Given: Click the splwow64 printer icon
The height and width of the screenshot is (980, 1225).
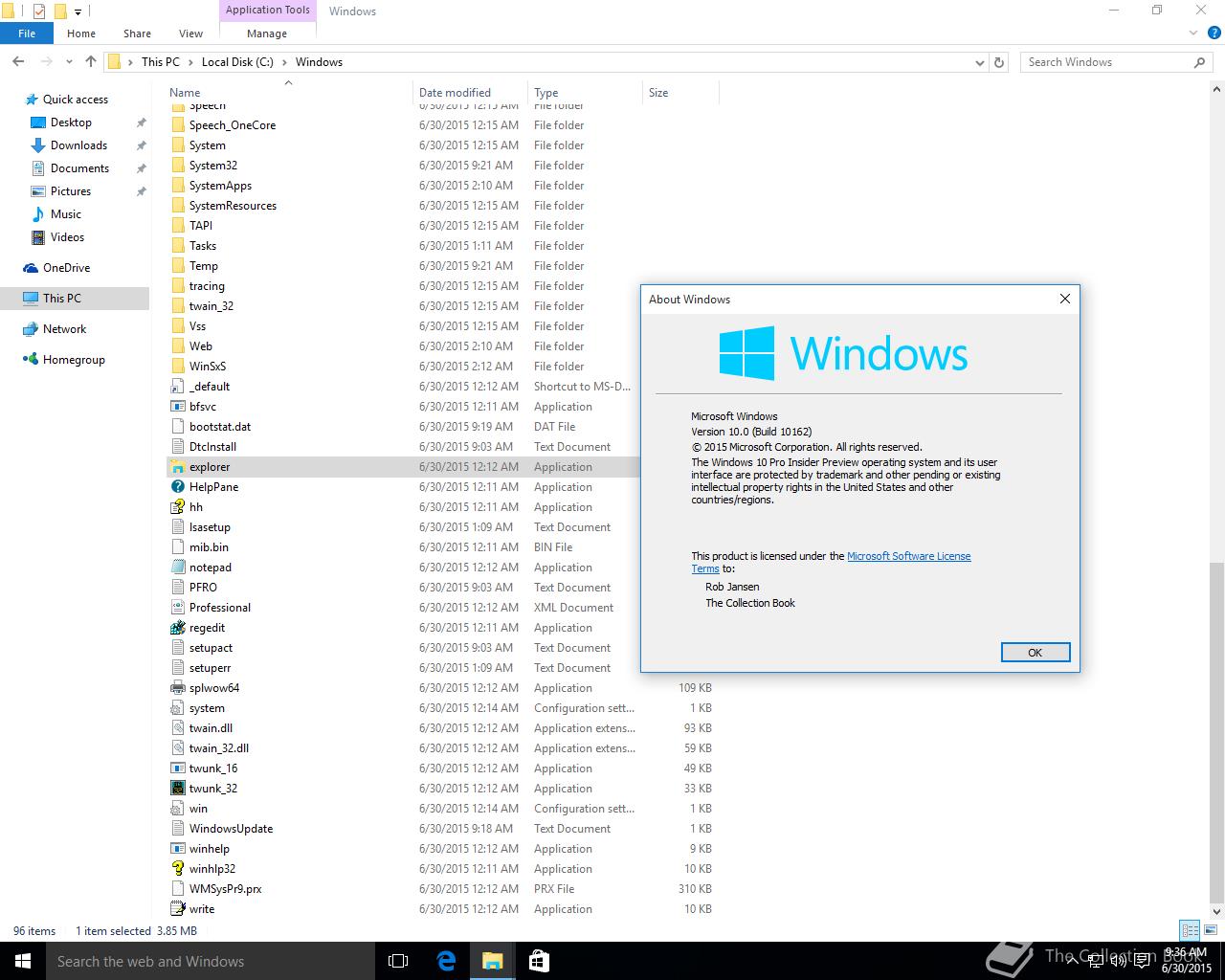Looking at the screenshot, I should click(177, 688).
